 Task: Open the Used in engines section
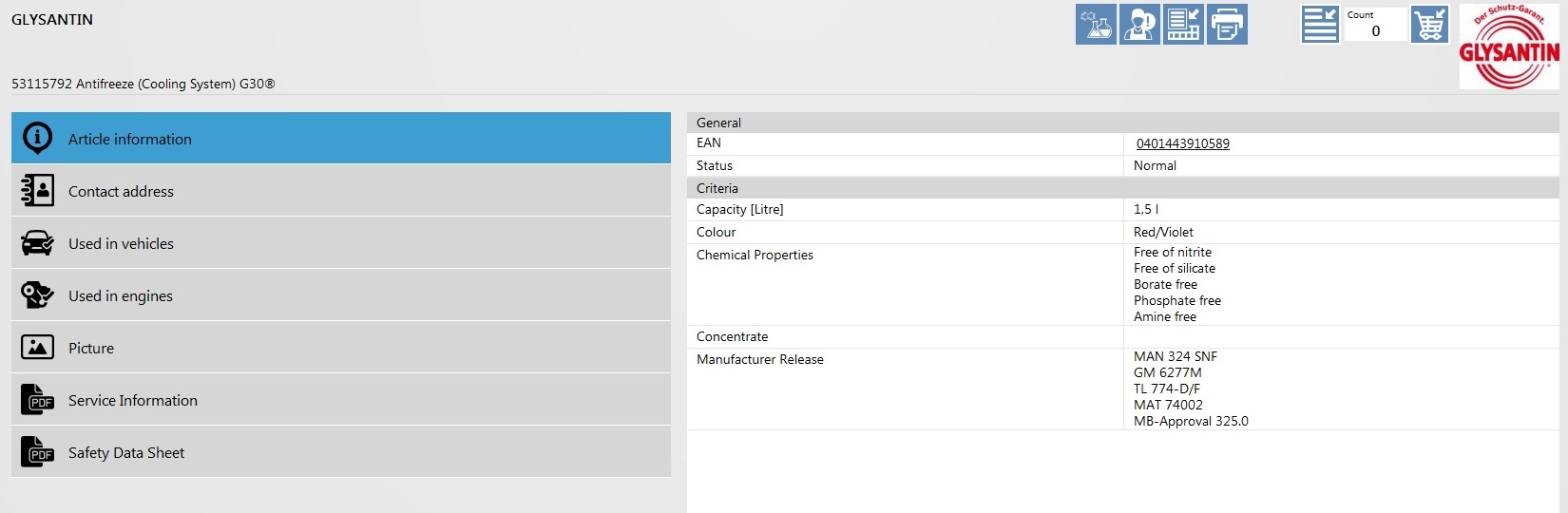341,294
